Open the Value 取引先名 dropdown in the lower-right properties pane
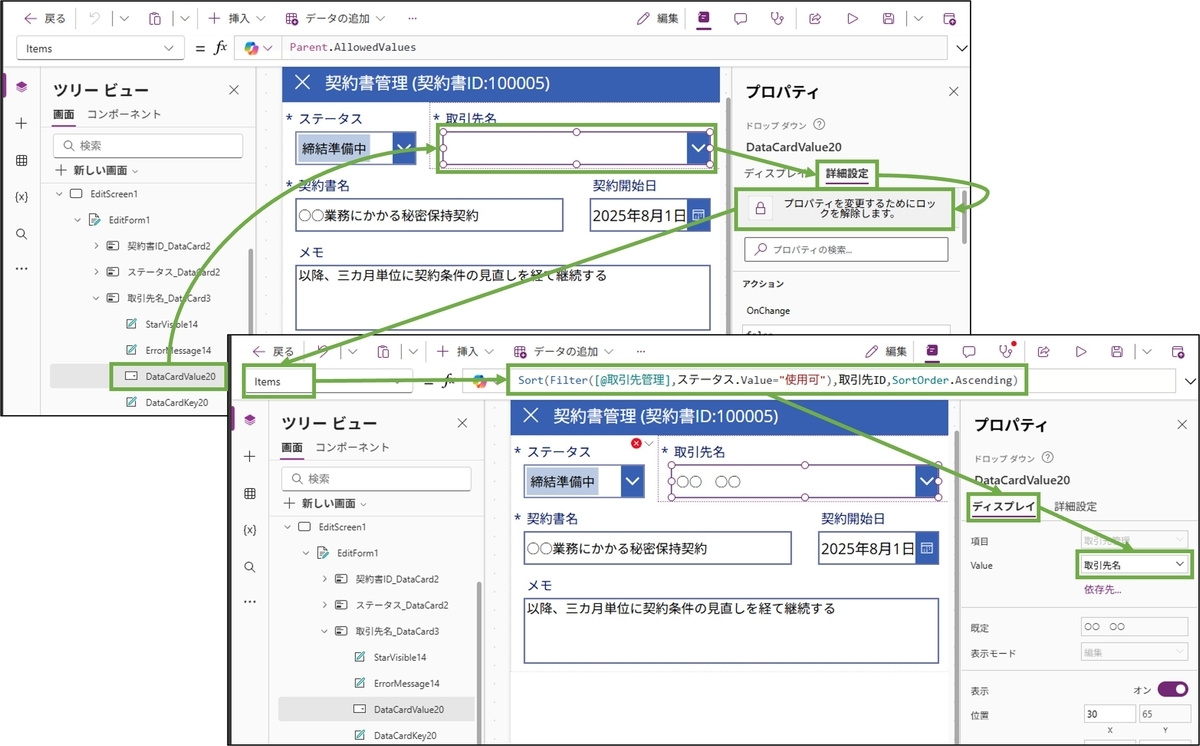Viewport: 1200px width, 746px height. click(1135, 565)
